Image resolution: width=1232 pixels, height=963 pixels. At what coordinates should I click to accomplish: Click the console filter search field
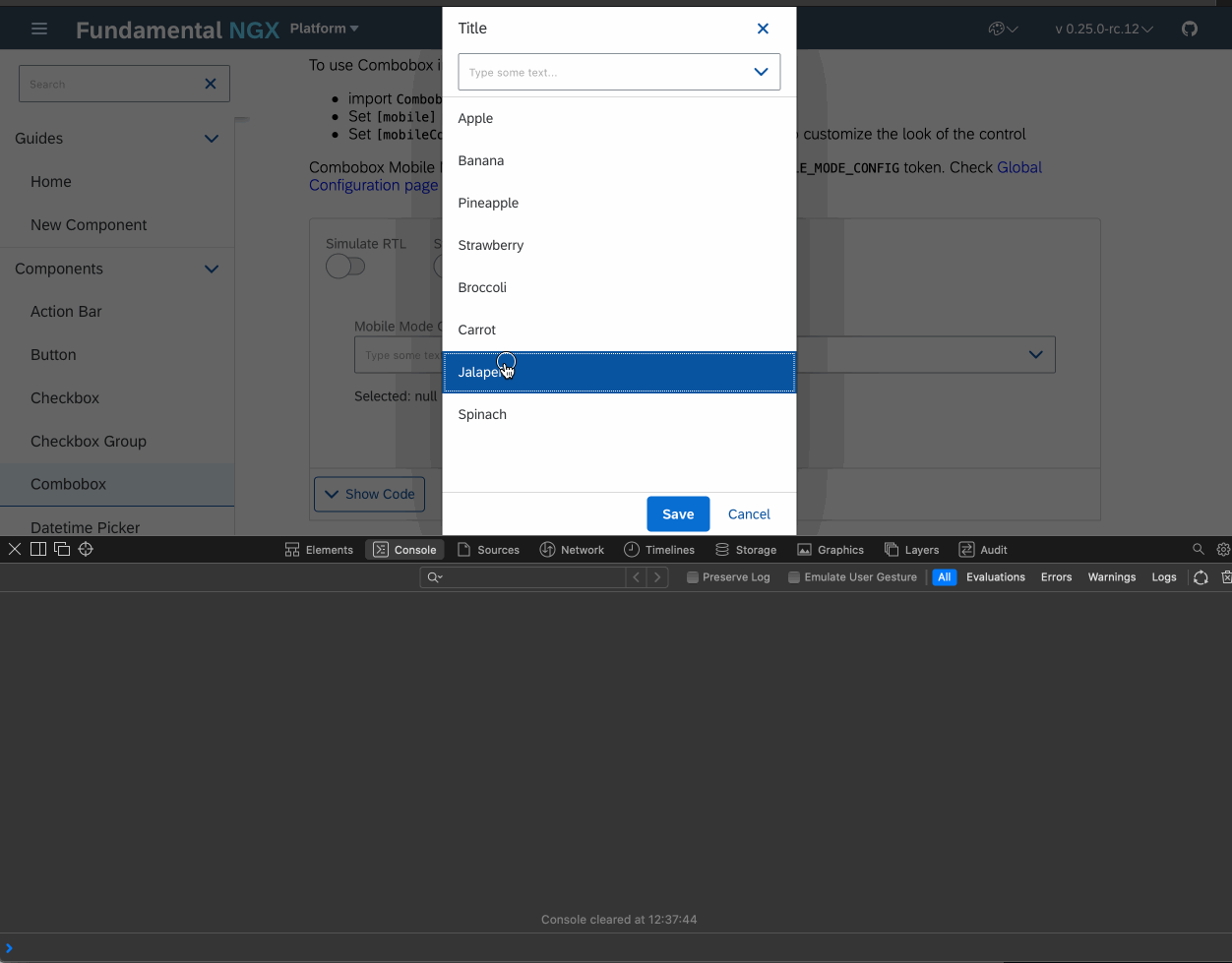tap(523, 577)
